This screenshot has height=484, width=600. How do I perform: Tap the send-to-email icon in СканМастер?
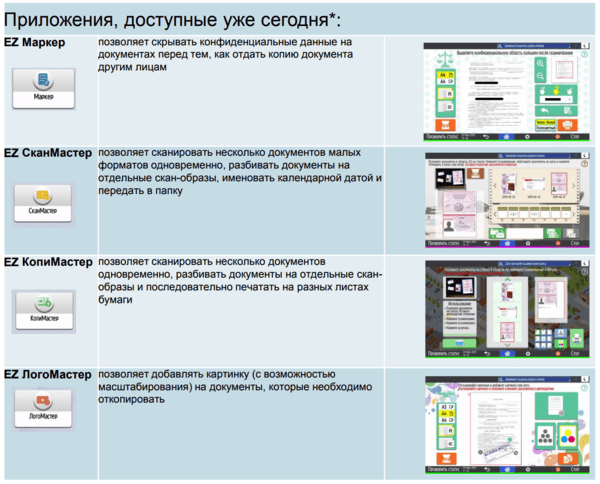pyautogui.click(x=497, y=233)
